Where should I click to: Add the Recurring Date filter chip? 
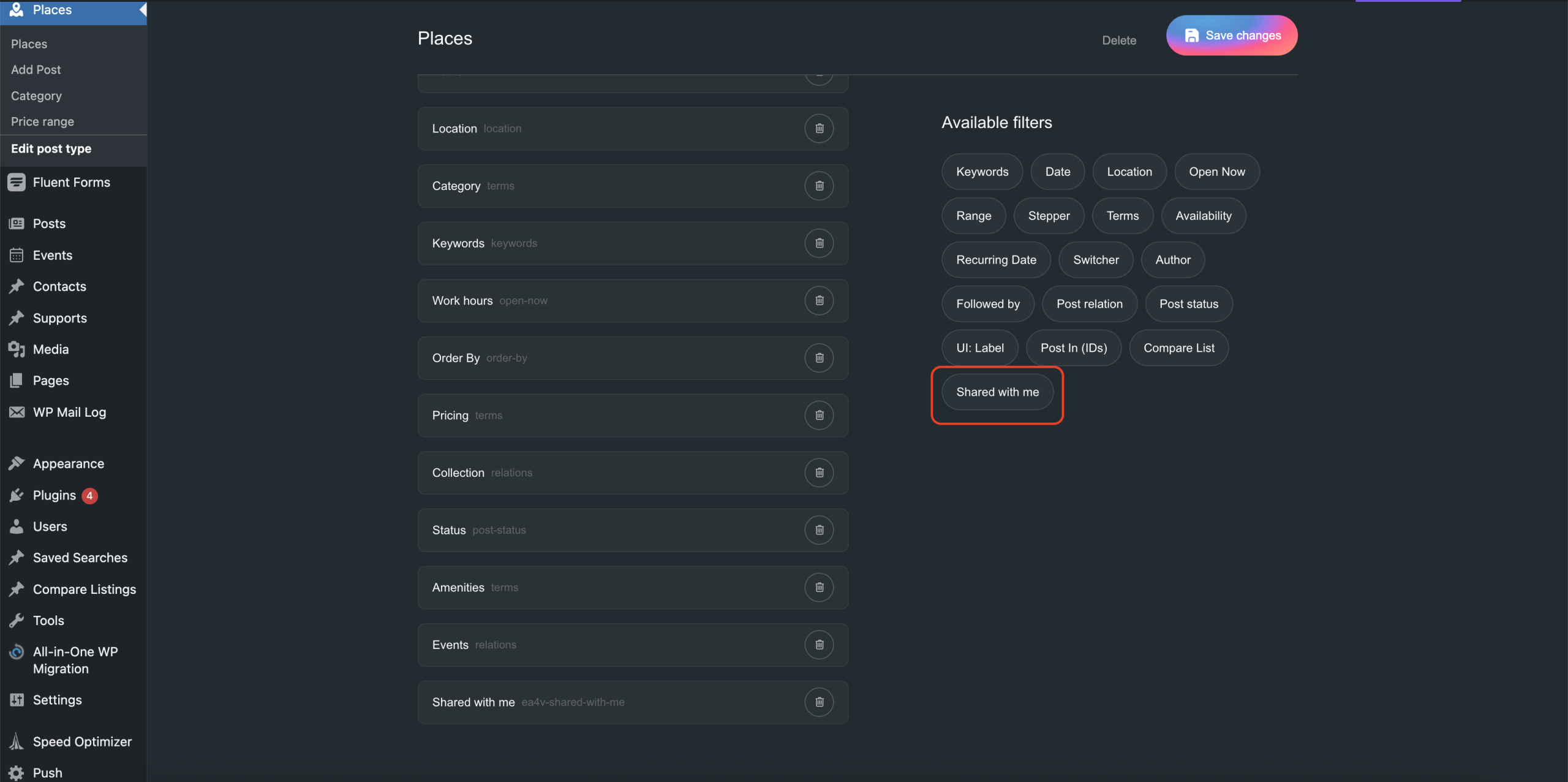[996, 260]
